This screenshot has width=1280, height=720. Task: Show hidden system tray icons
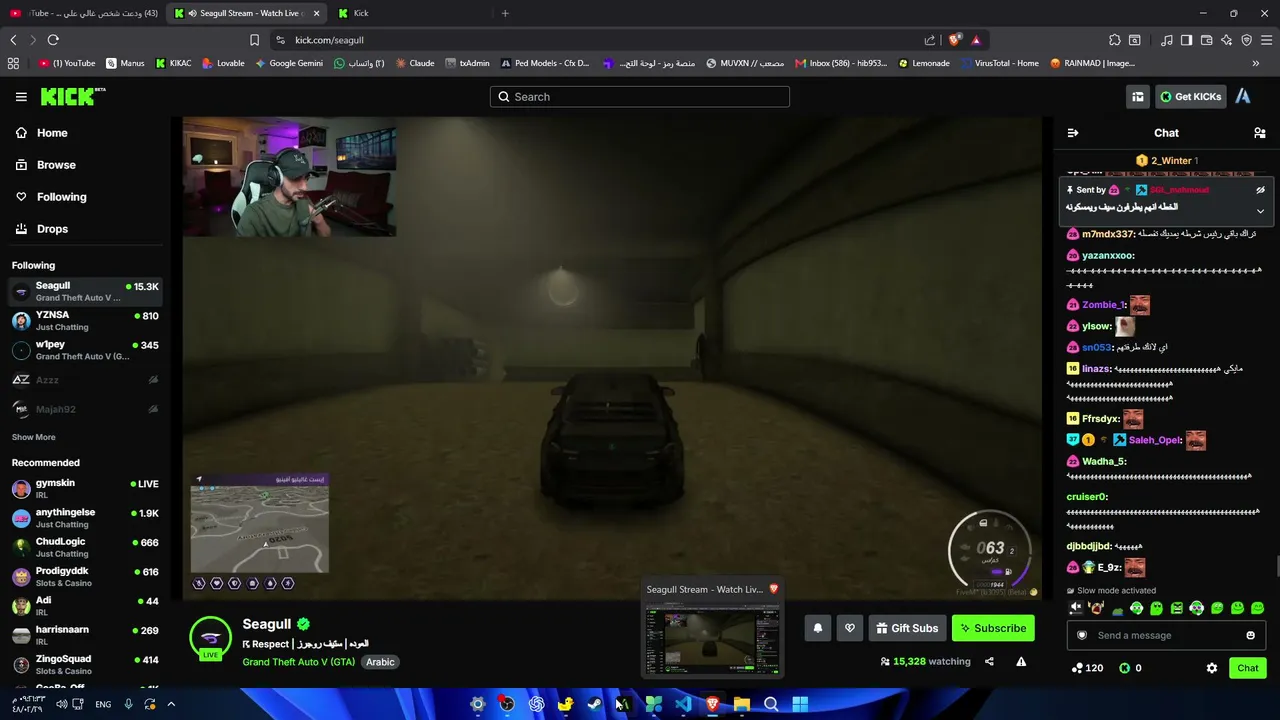pyautogui.click(x=171, y=704)
